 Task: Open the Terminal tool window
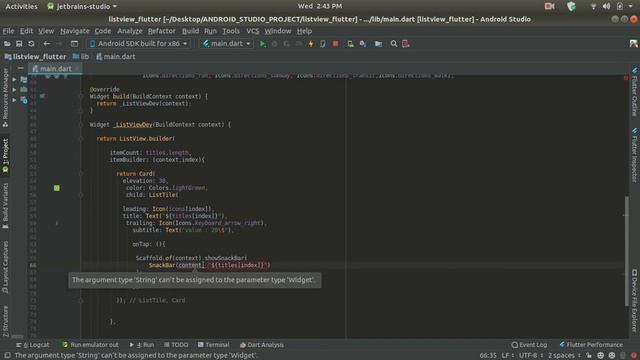click(213, 345)
